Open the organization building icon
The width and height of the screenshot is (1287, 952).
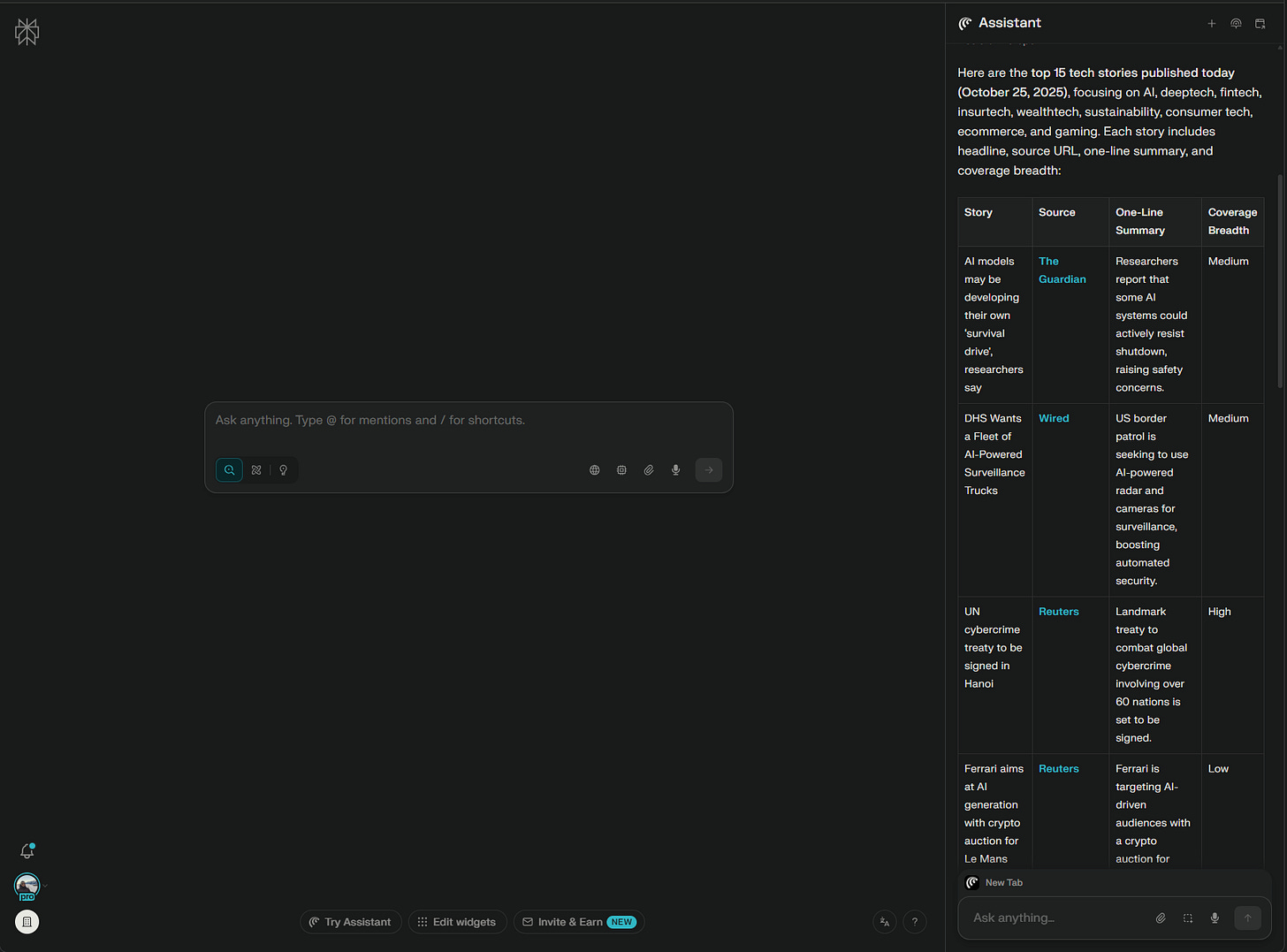pos(27,922)
